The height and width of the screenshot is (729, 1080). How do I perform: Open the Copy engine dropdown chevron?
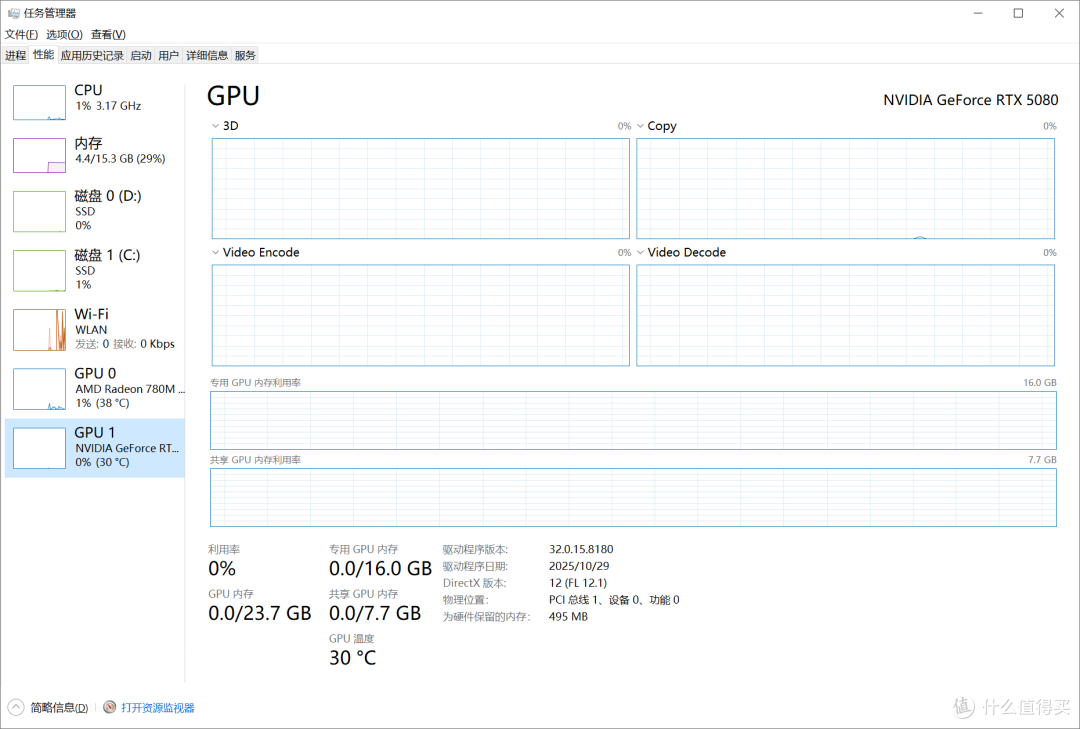click(641, 126)
